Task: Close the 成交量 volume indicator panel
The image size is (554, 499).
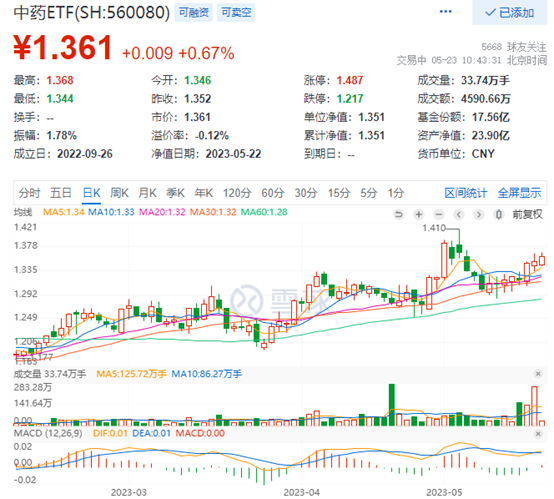Action: [x=538, y=374]
